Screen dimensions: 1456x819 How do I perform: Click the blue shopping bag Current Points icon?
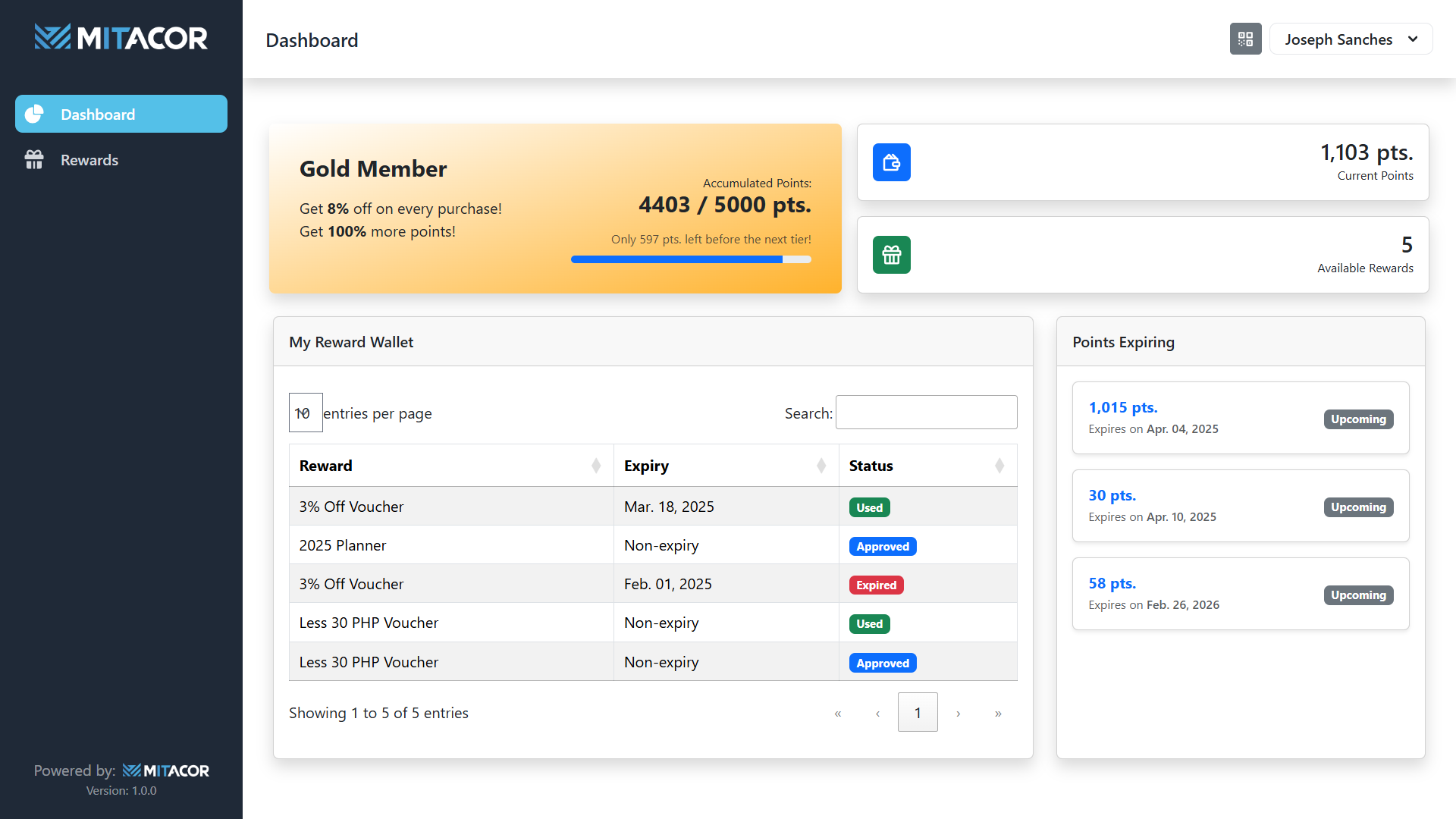point(892,162)
